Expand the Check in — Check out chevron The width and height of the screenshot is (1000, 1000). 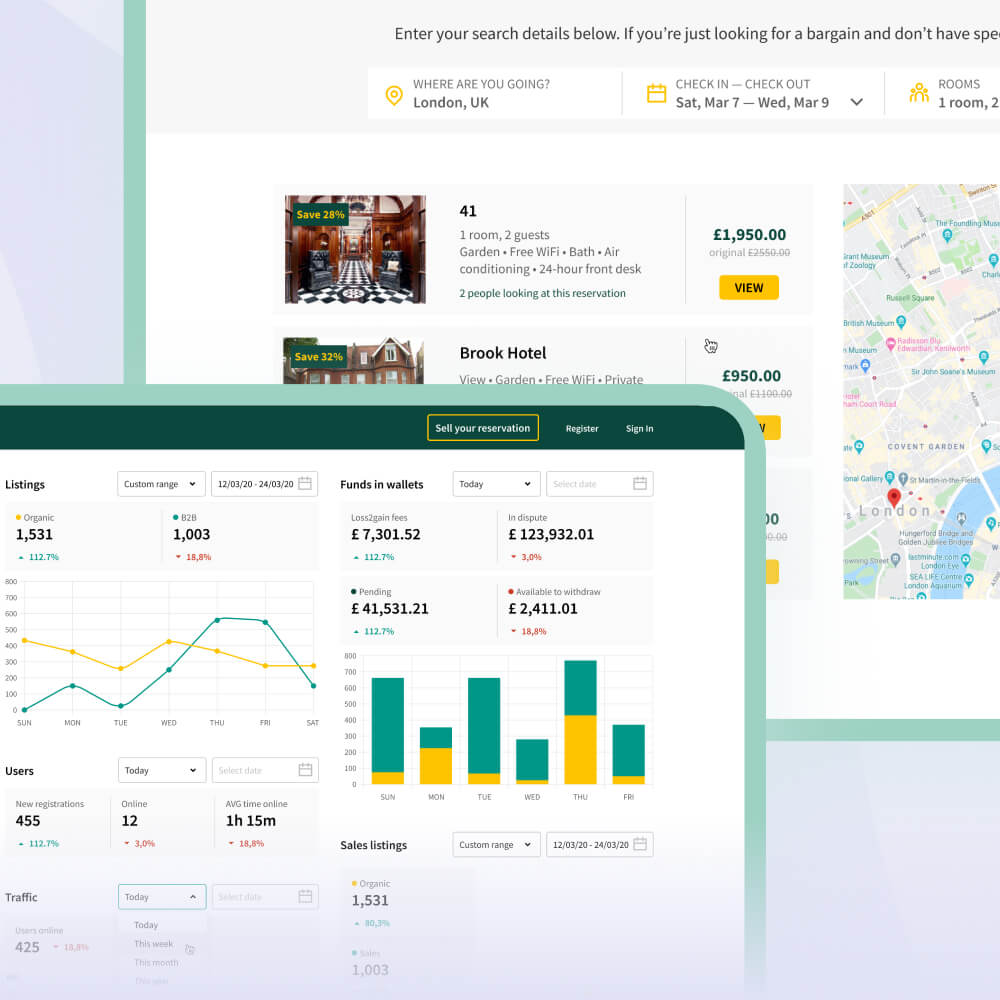point(857,102)
